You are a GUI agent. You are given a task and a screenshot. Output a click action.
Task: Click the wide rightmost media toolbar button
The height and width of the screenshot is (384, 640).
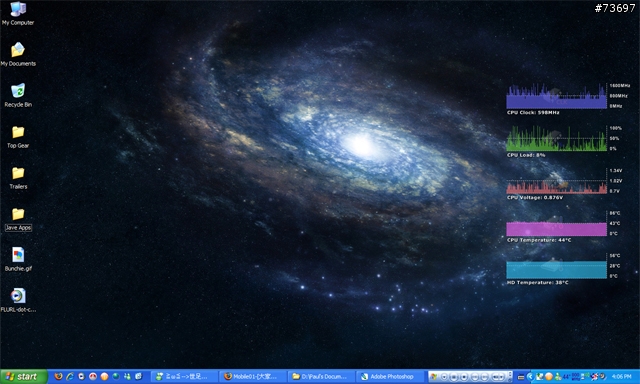coord(497,377)
